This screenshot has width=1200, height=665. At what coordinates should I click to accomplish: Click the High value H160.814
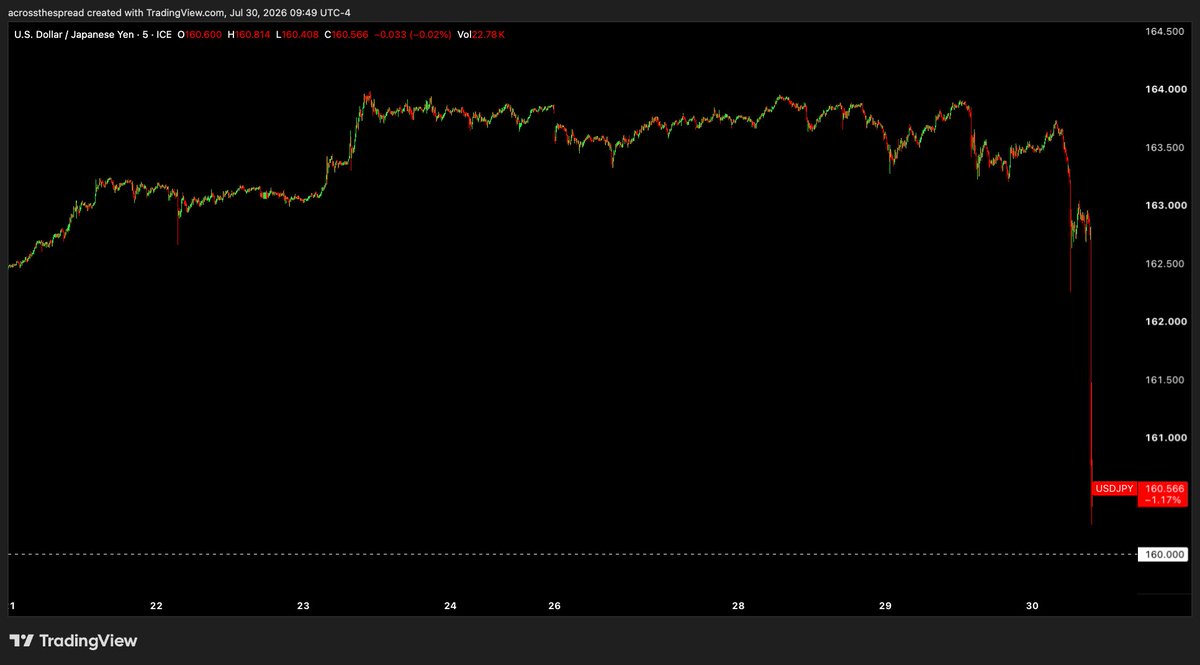point(249,36)
